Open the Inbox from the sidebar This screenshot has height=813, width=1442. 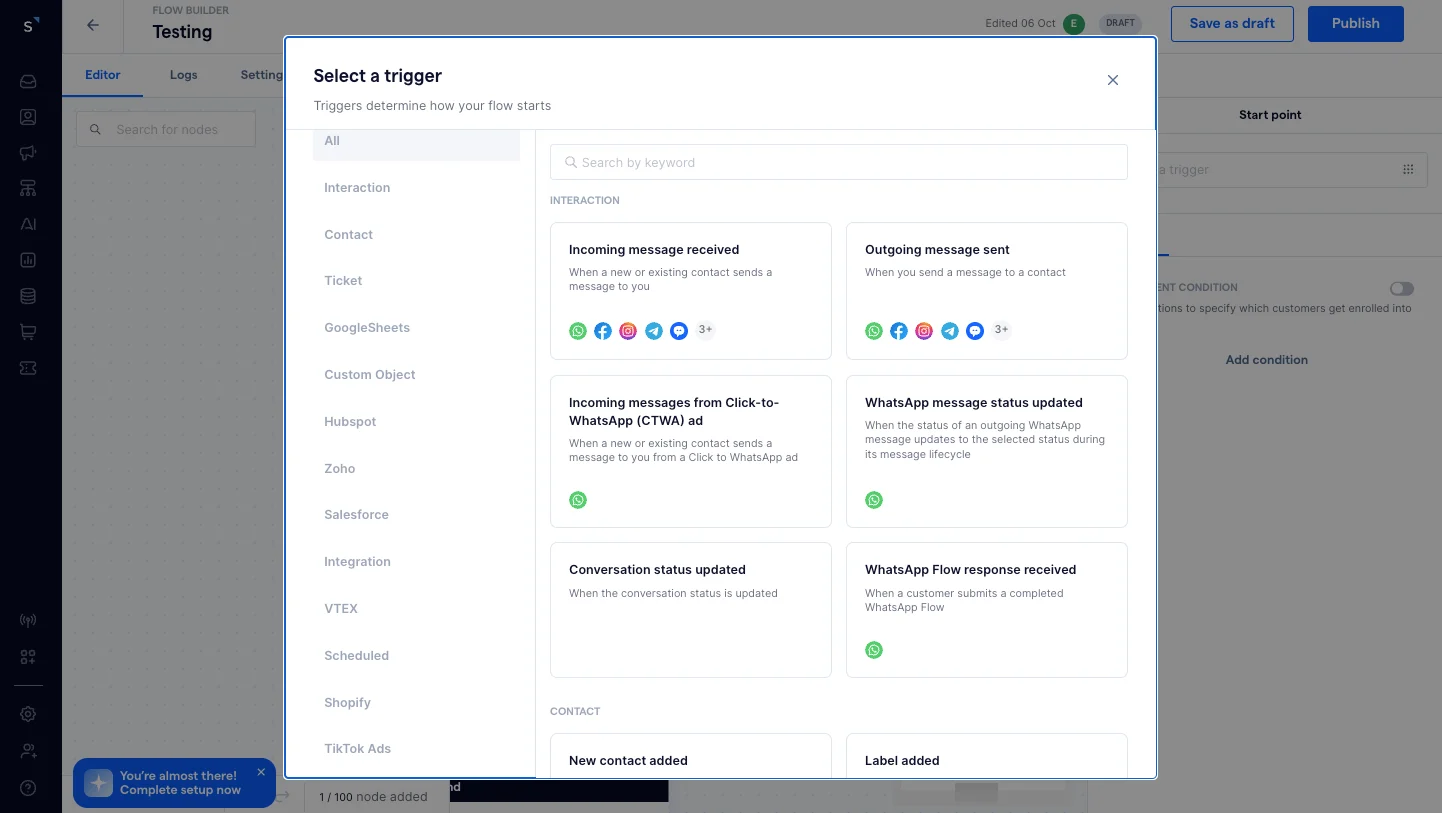click(28, 81)
